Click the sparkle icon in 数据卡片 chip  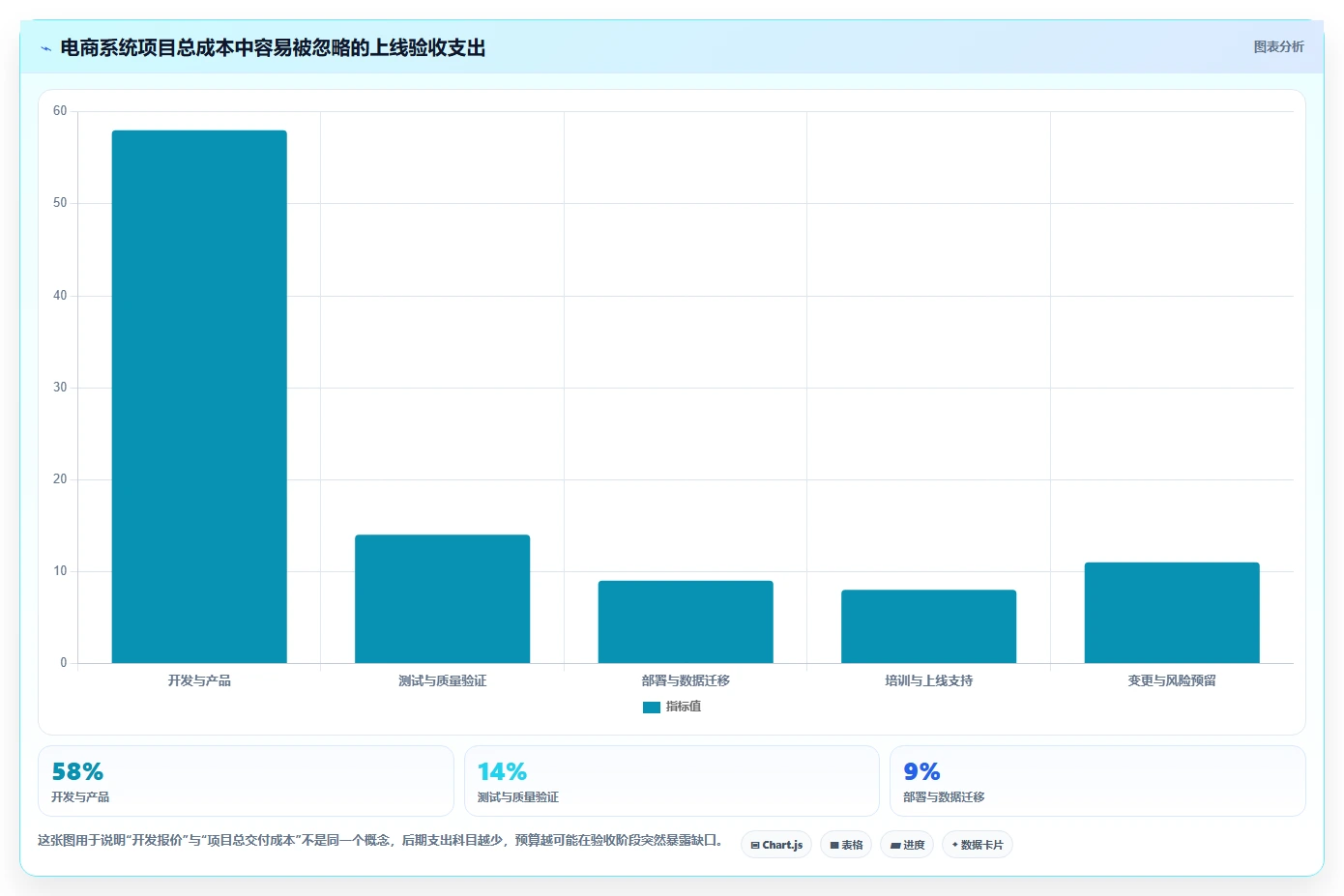954,845
